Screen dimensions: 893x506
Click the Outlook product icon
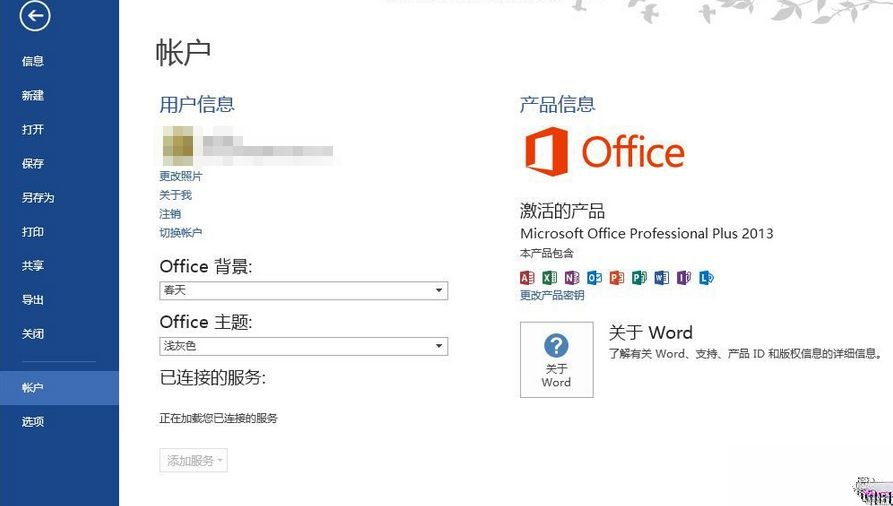tap(595, 278)
